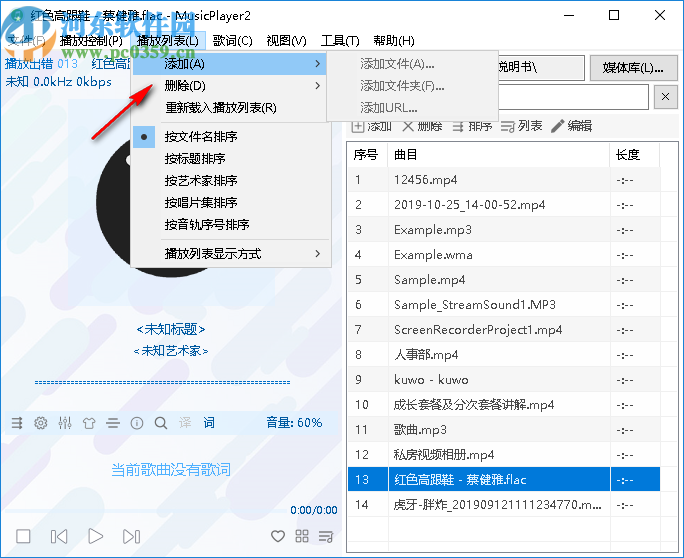The width and height of the screenshot is (684, 558).
Task: Open skin switch shirt icon
Action: coord(89,423)
